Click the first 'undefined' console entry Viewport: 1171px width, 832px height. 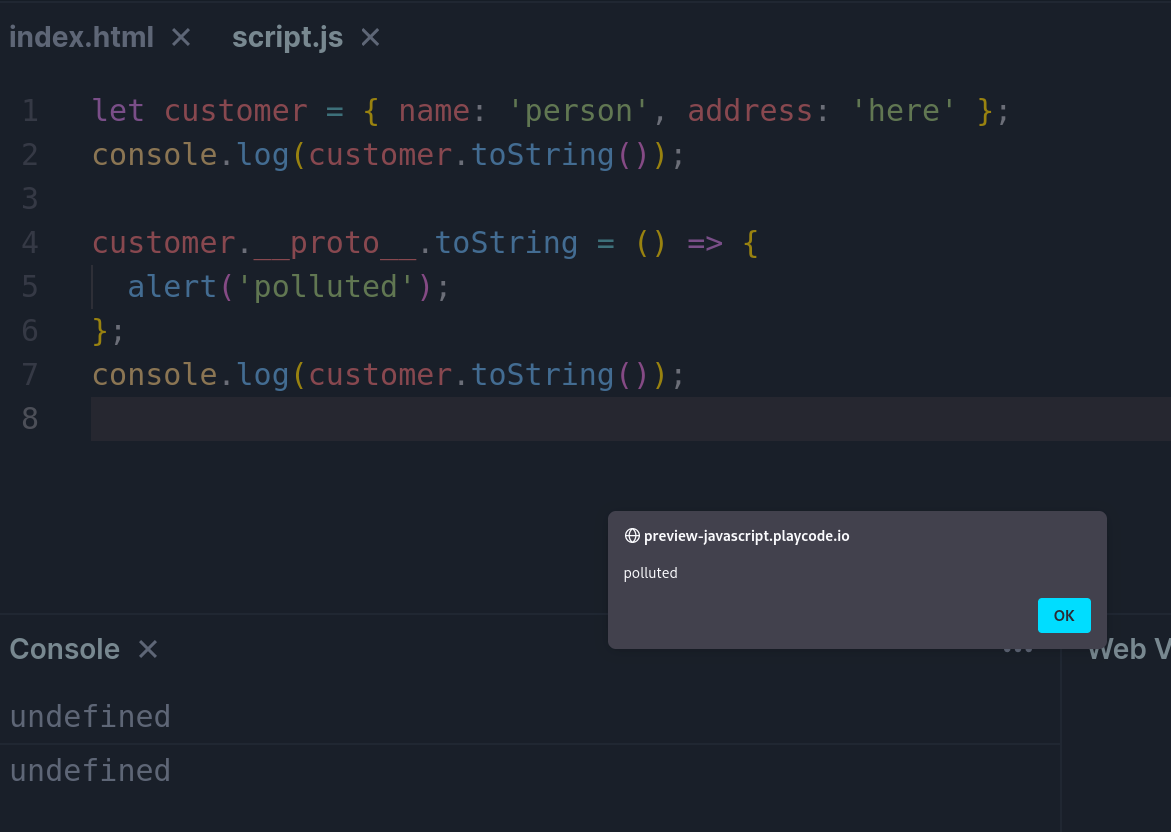[90, 717]
